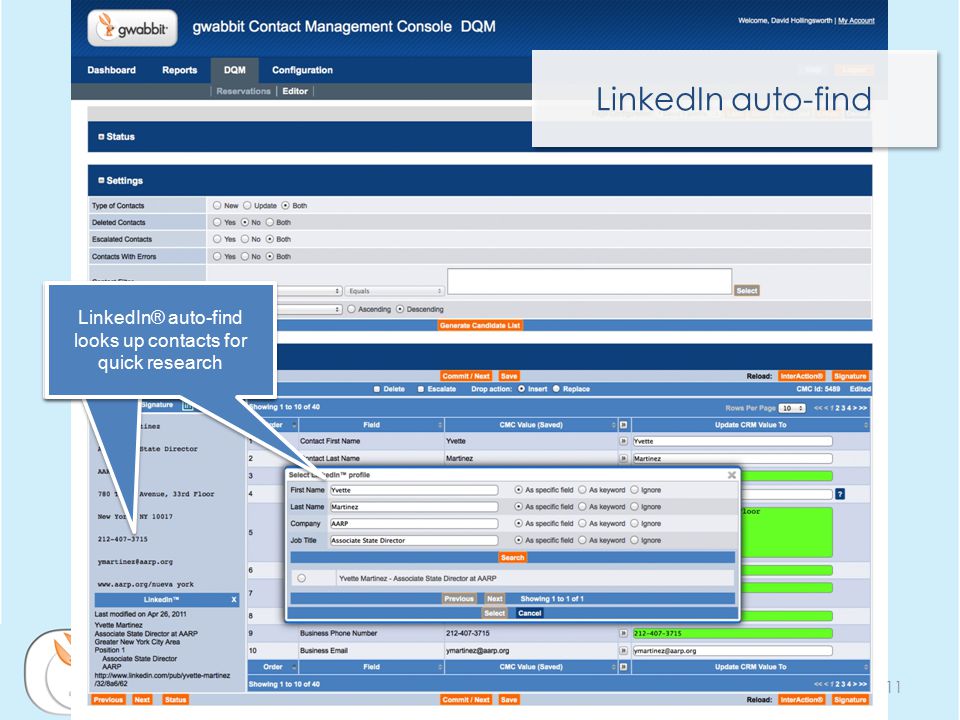
Task: Click the bottom-left Status button
Action: point(175,700)
